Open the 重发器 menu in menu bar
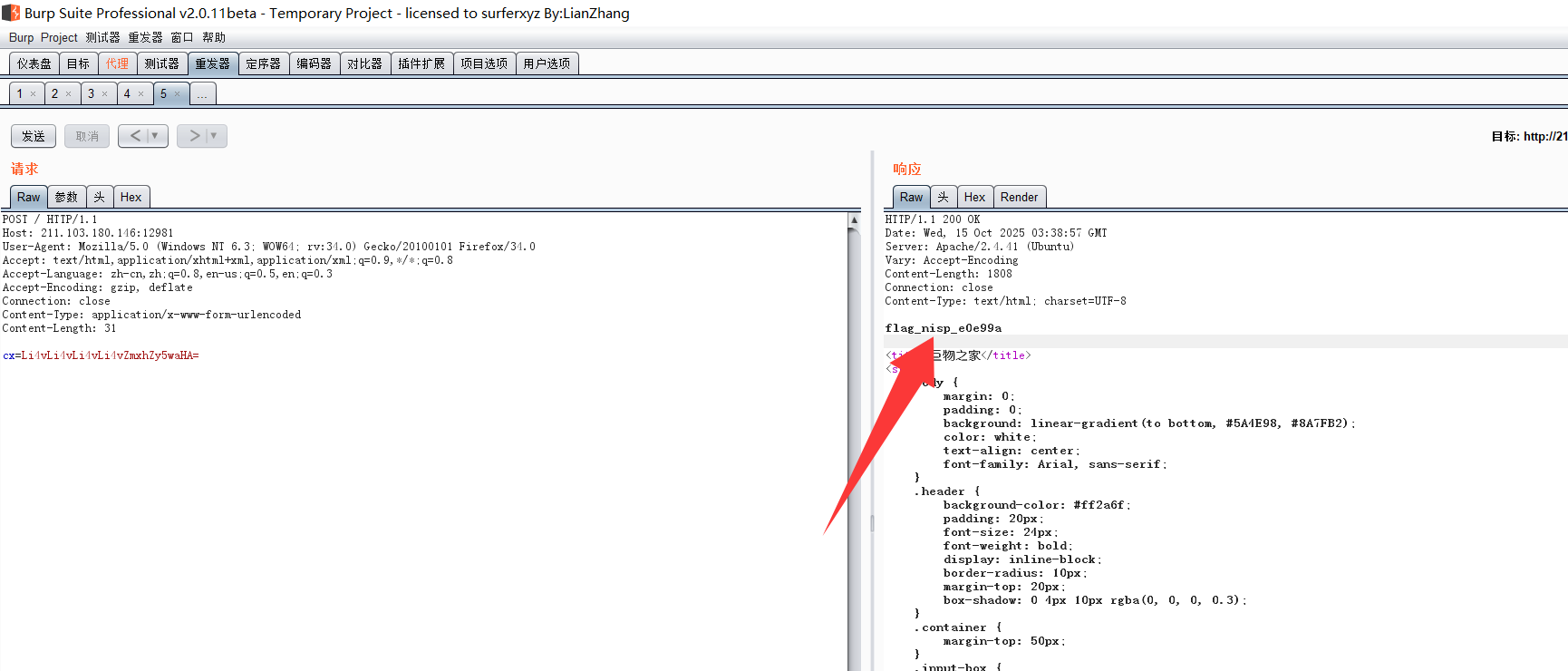Viewport: 1568px width, 671px height. (145, 37)
